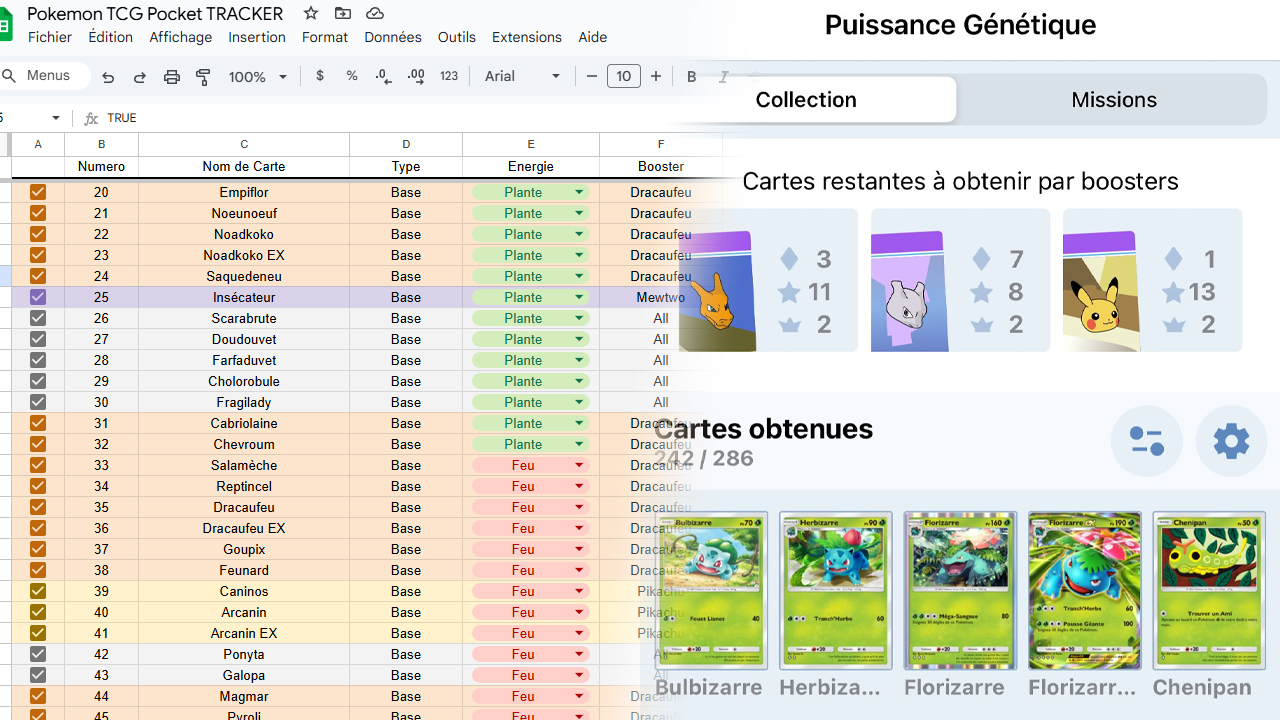
Task: Switch to the Missions tab
Action: tap(1114, 100)
